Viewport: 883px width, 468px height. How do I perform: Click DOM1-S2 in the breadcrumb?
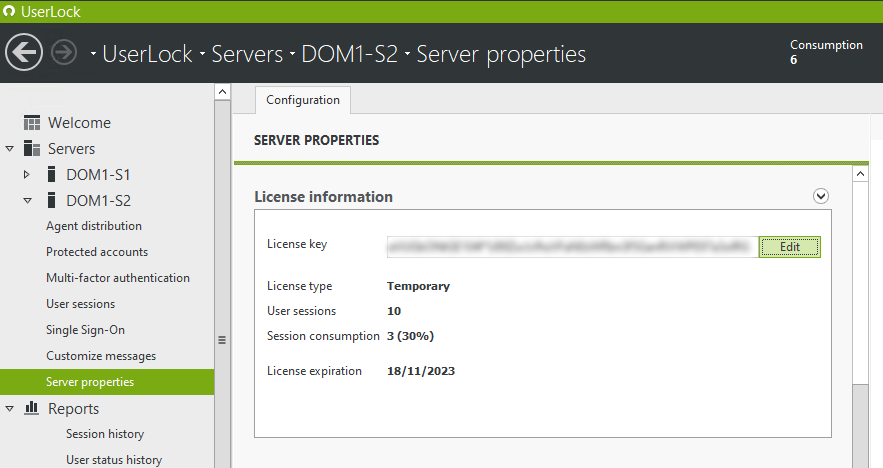[x=350, y=54]
